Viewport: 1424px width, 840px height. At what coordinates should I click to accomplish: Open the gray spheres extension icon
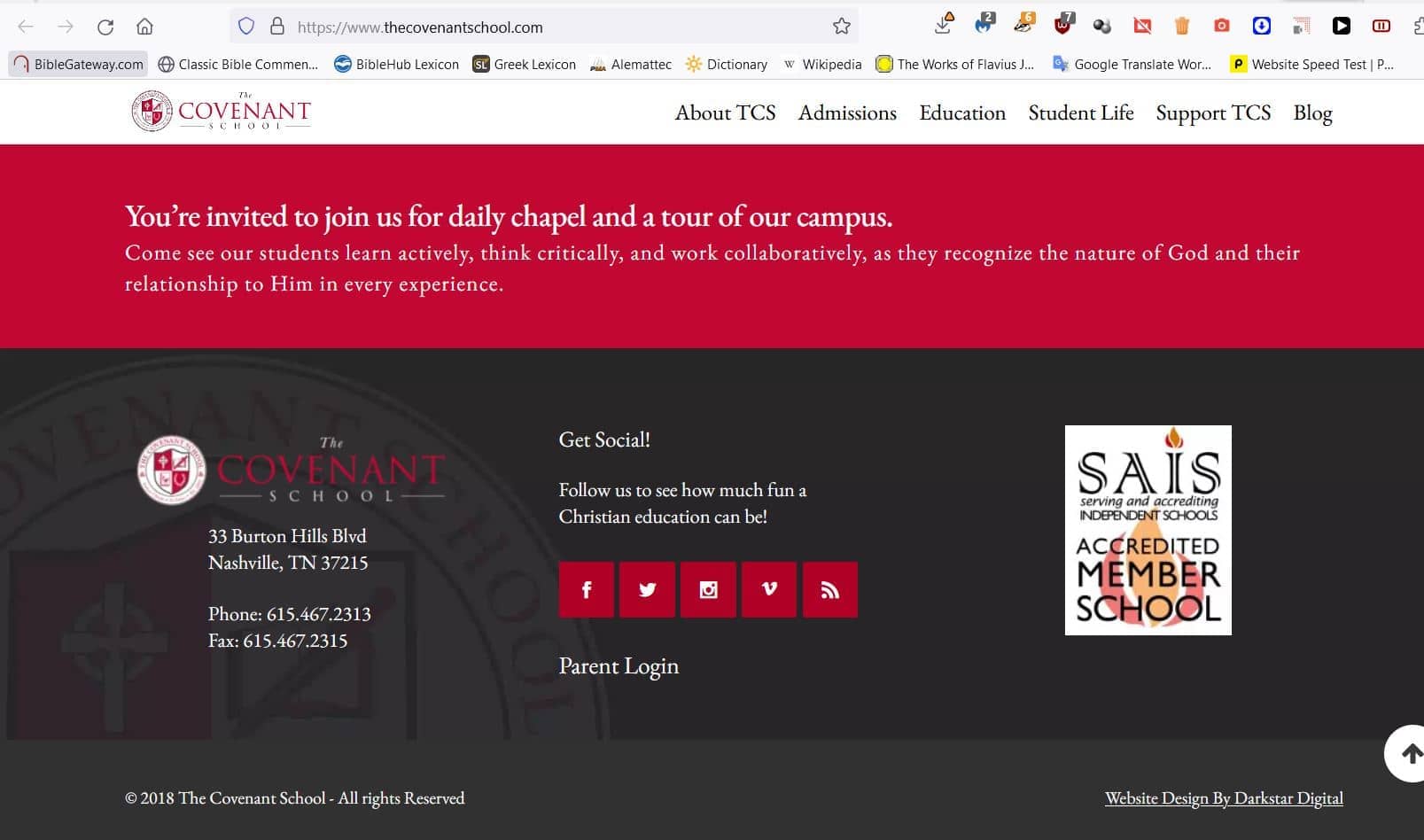[x=1102, y=27]
